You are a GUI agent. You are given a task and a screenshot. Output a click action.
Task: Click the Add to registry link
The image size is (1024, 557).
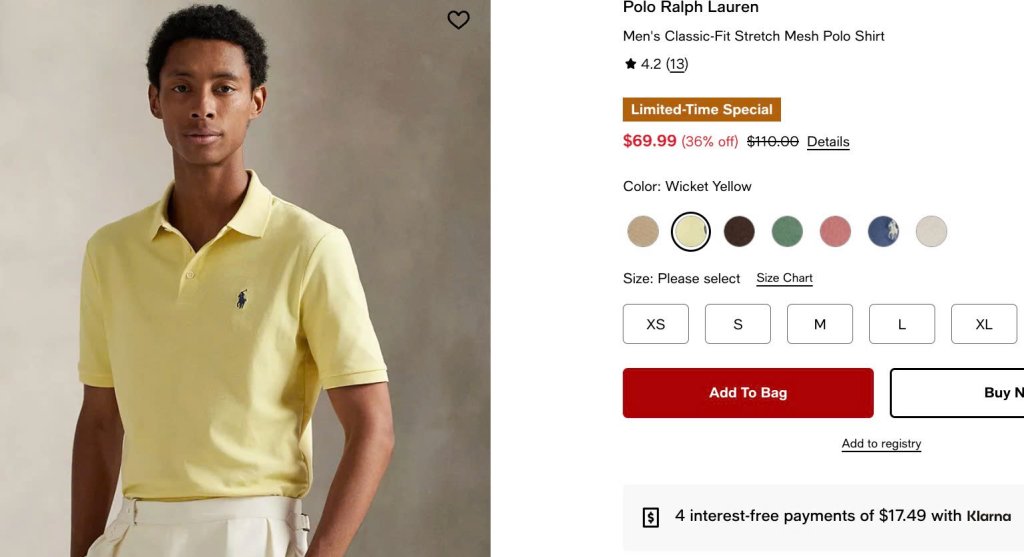tap(881, 443)
